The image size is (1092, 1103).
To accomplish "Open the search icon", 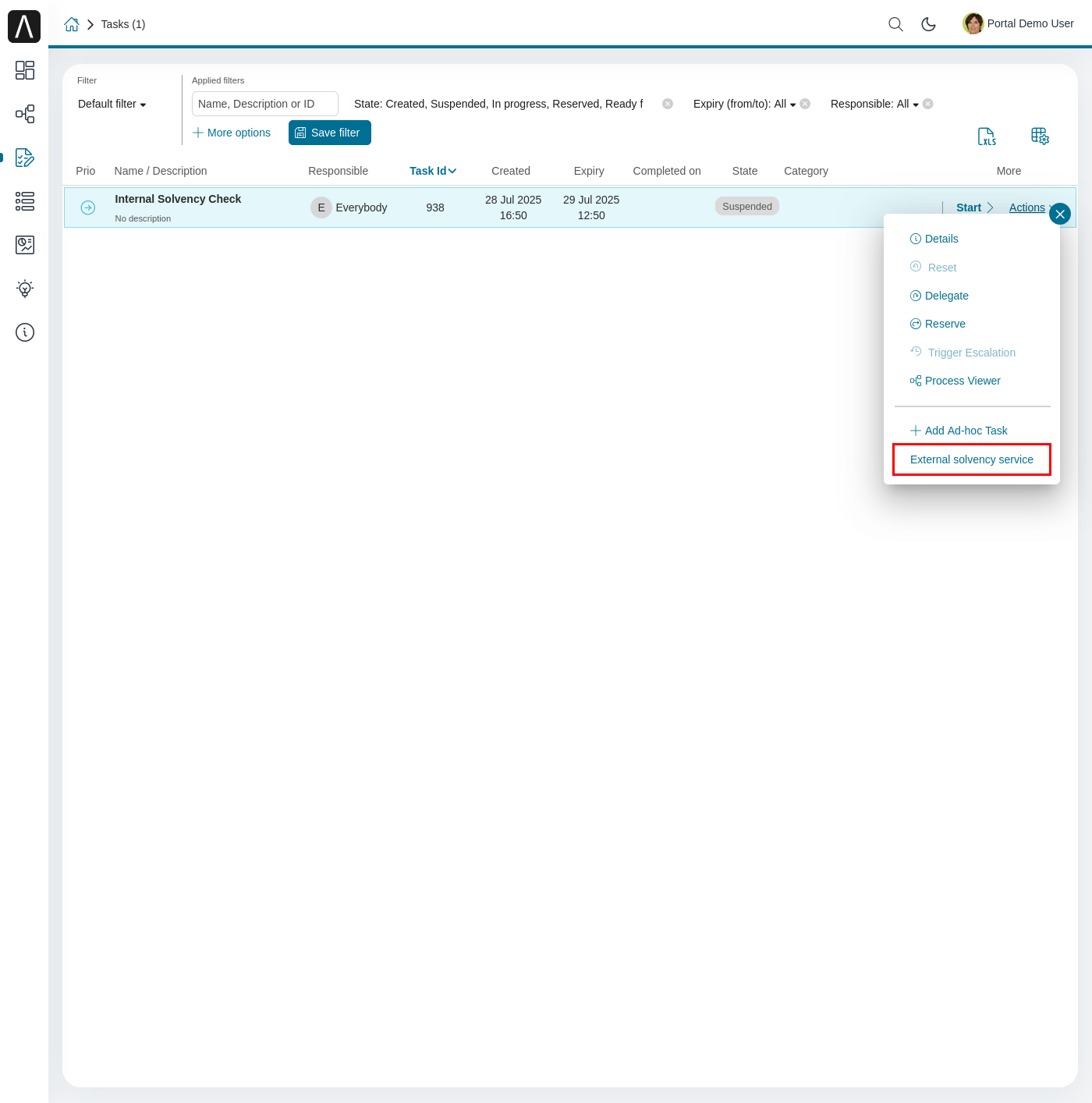I will pos(895,24).
